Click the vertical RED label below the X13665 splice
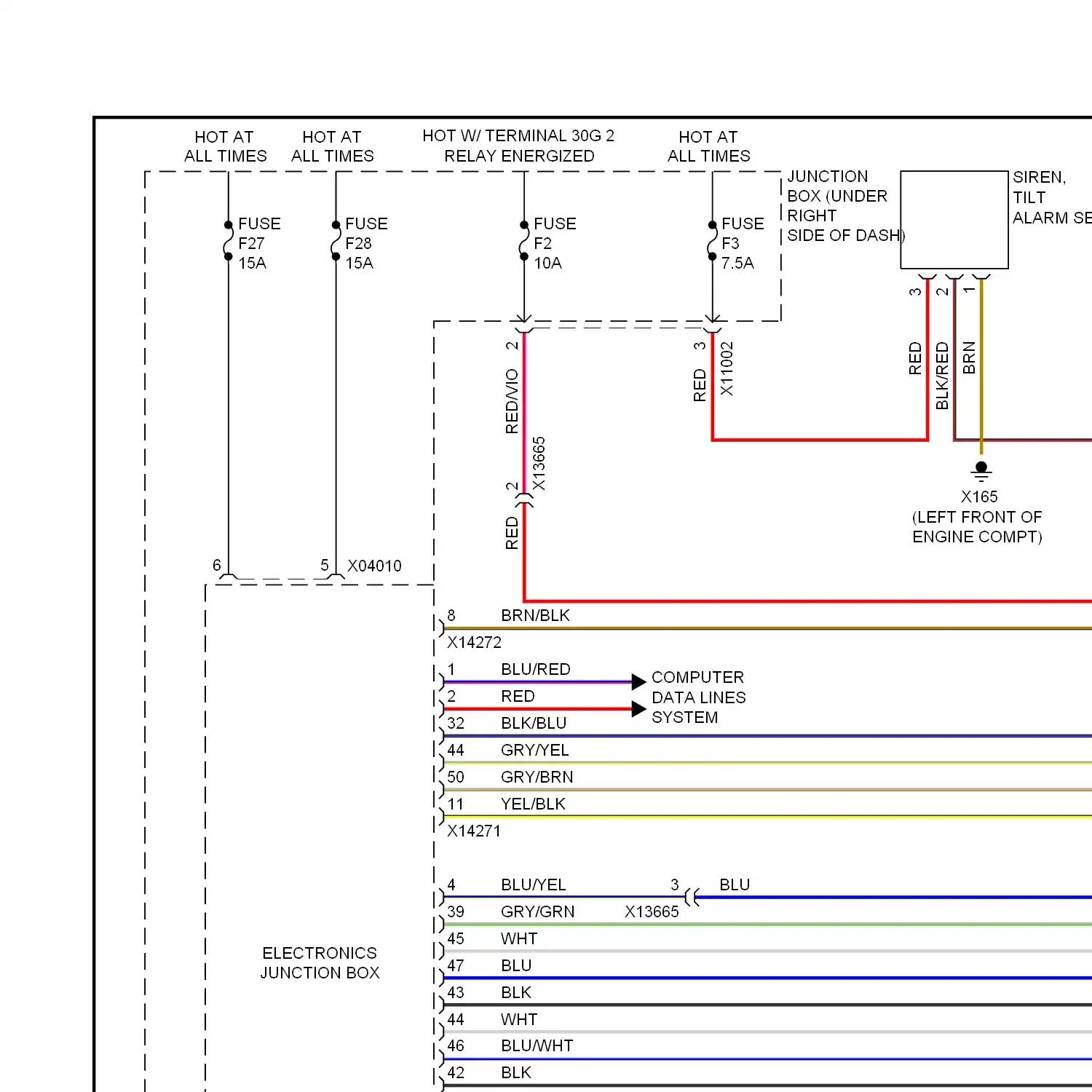 click(x=512, y=533)
